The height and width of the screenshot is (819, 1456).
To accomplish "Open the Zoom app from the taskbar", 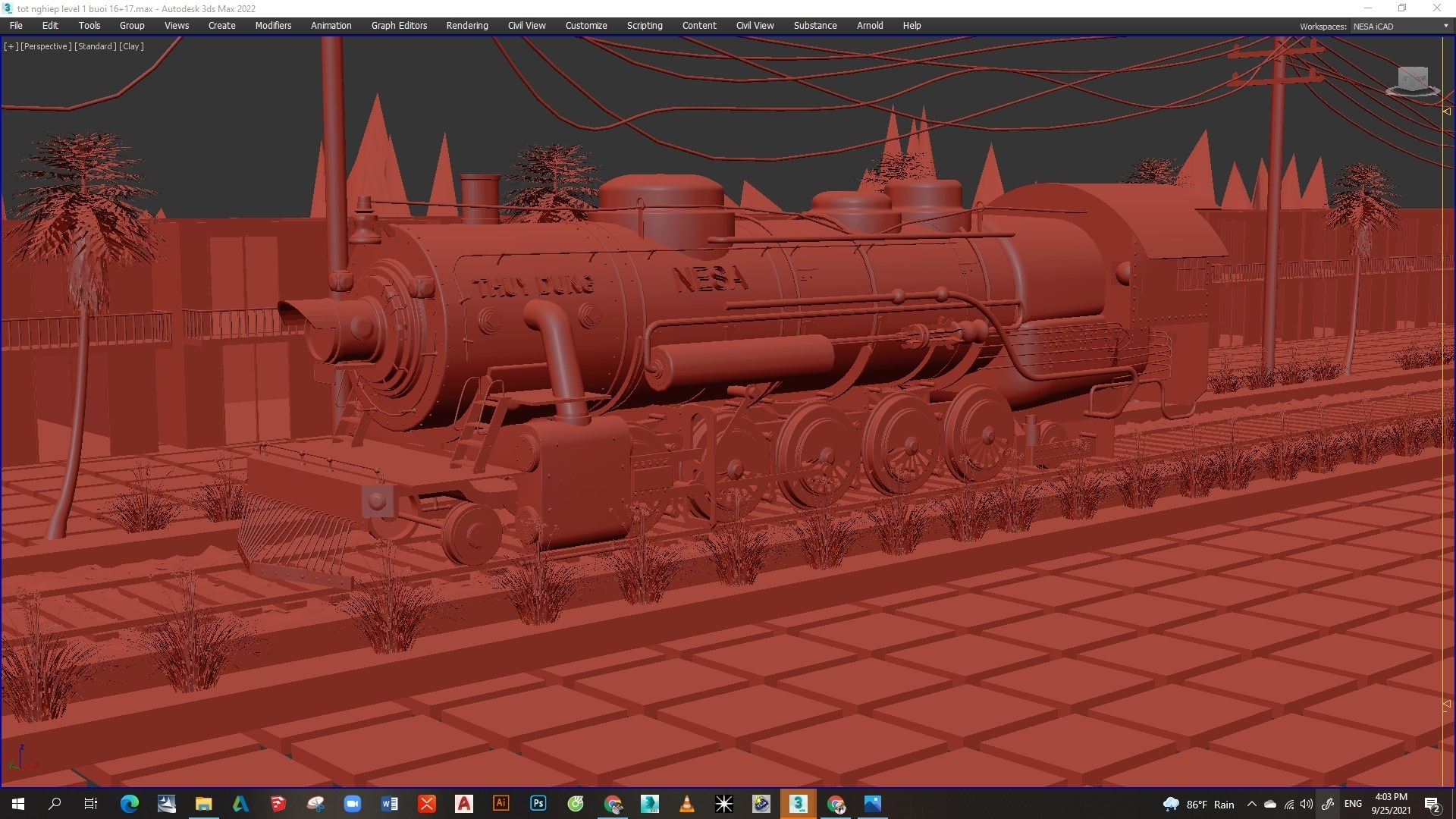I will pyautogui.click(x=352, y=804).
